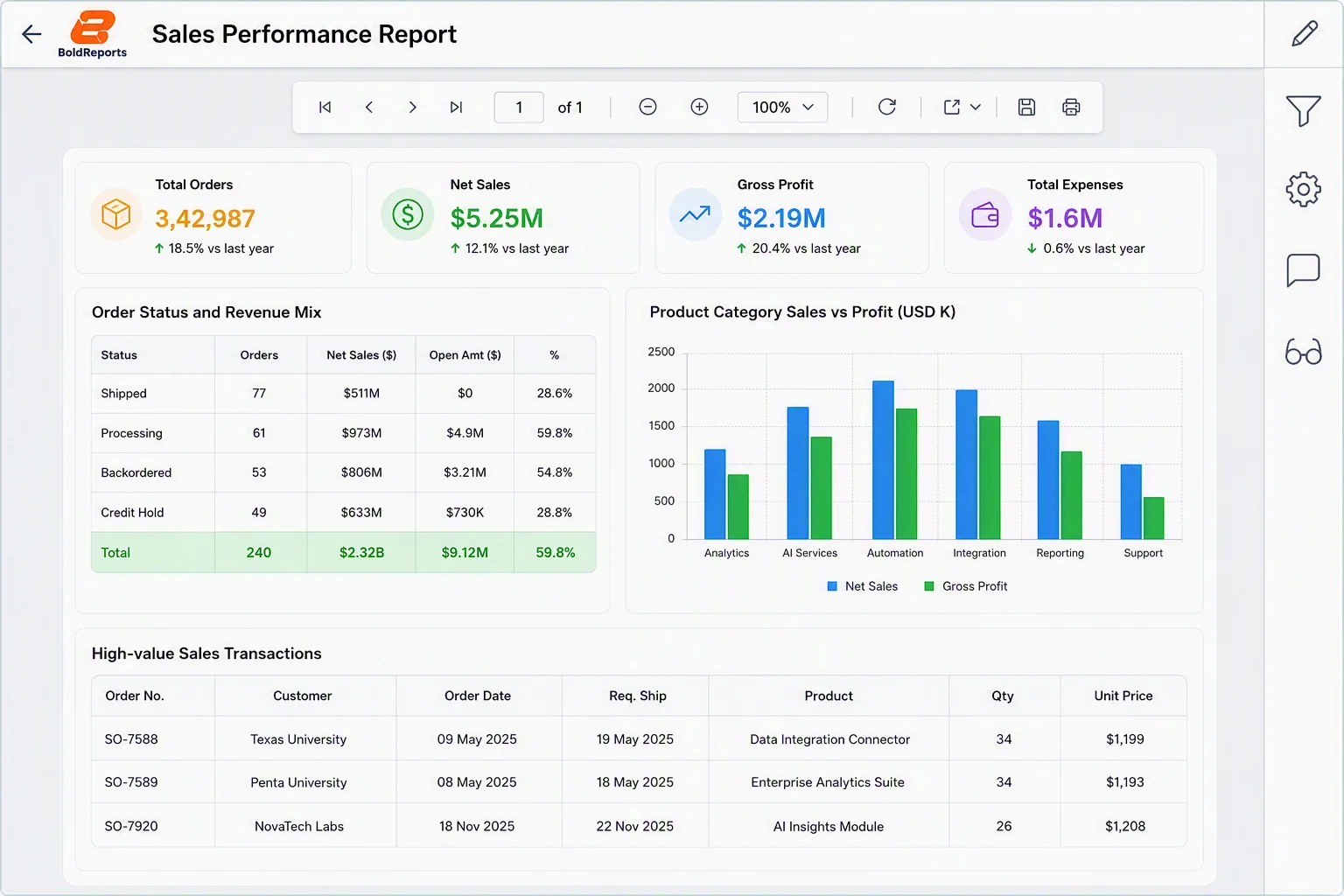Open the 100% zoom level dropdown
The height and width of the screenshot is (896, 1344).
(782, 107)
